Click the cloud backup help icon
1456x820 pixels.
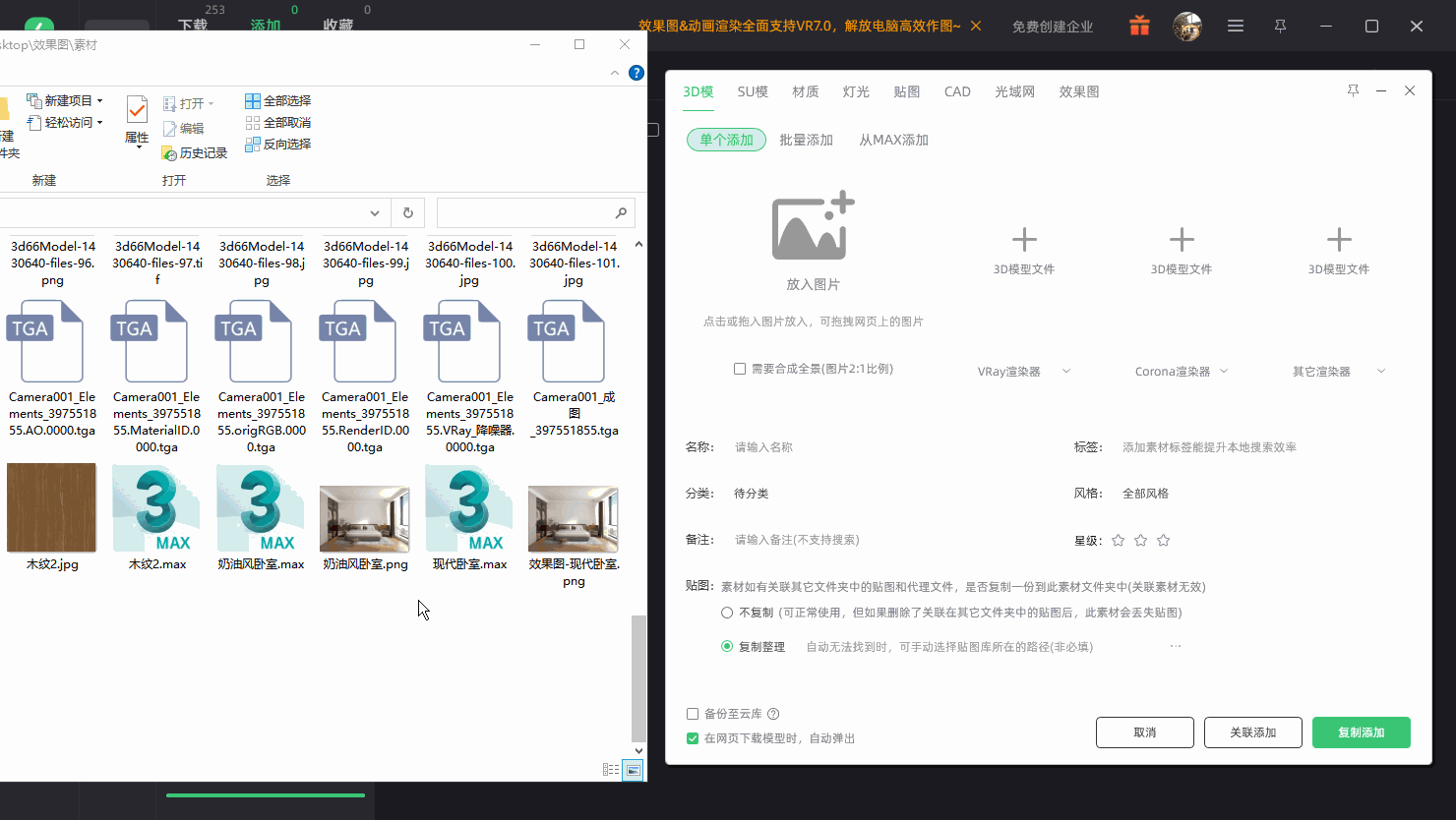[x=773, y=714]
